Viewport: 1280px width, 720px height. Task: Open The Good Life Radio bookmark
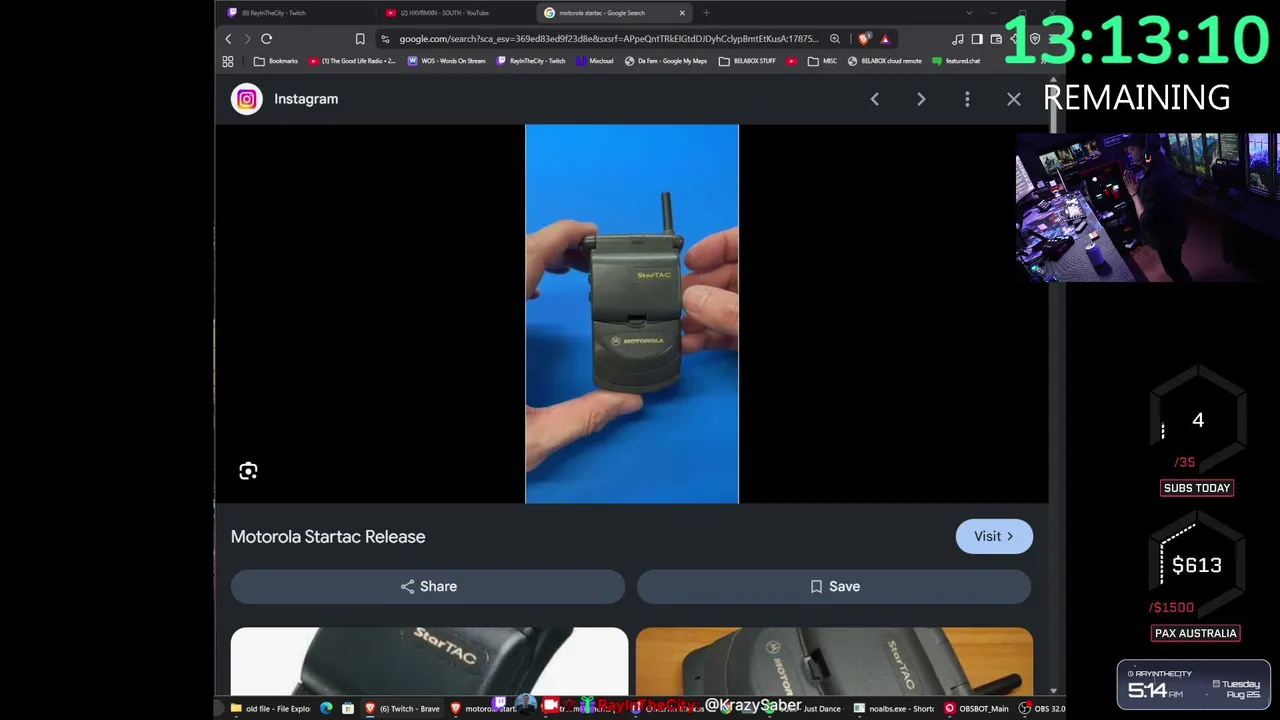(x=352, y=61)
